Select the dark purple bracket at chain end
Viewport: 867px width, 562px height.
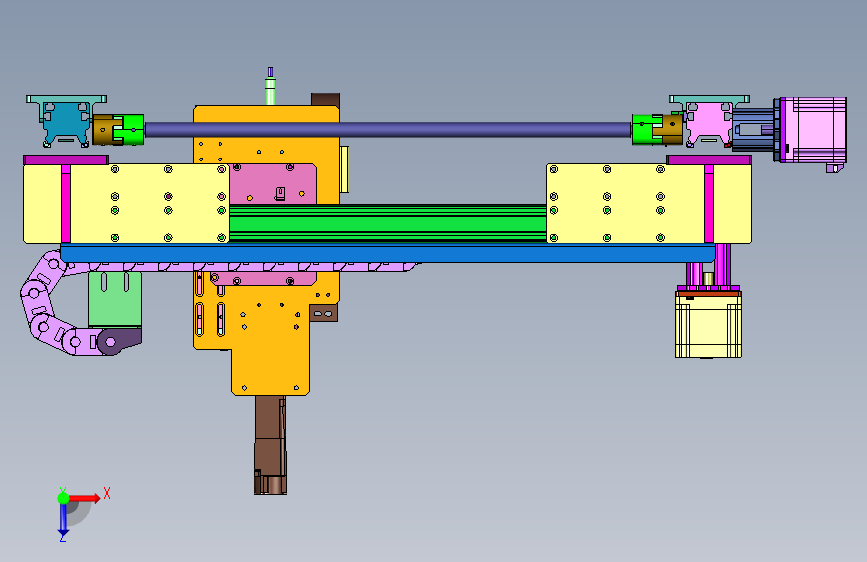119,341
